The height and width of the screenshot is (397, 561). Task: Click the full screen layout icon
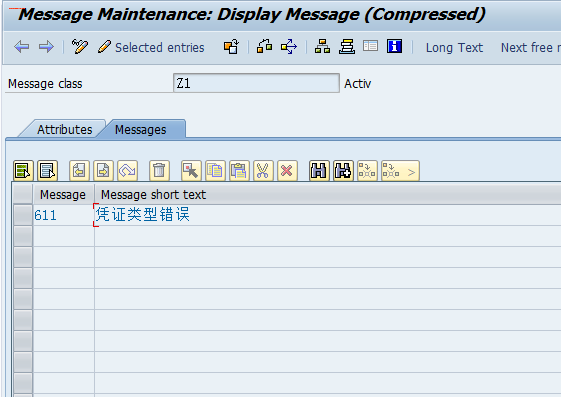click(x=370, y=46)
